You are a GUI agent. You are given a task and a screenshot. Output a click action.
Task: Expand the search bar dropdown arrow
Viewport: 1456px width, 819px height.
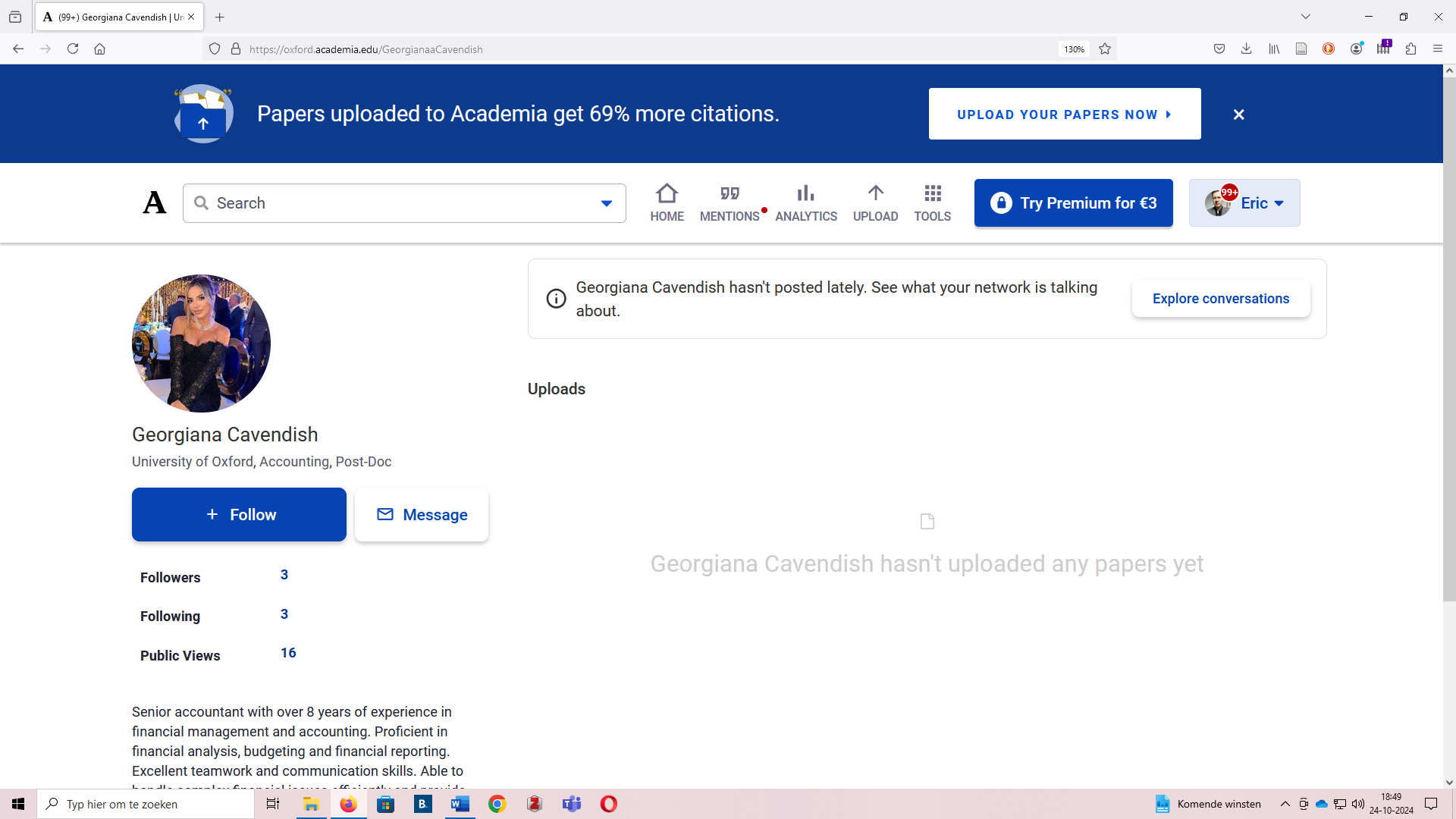click(x=606, y=203)
